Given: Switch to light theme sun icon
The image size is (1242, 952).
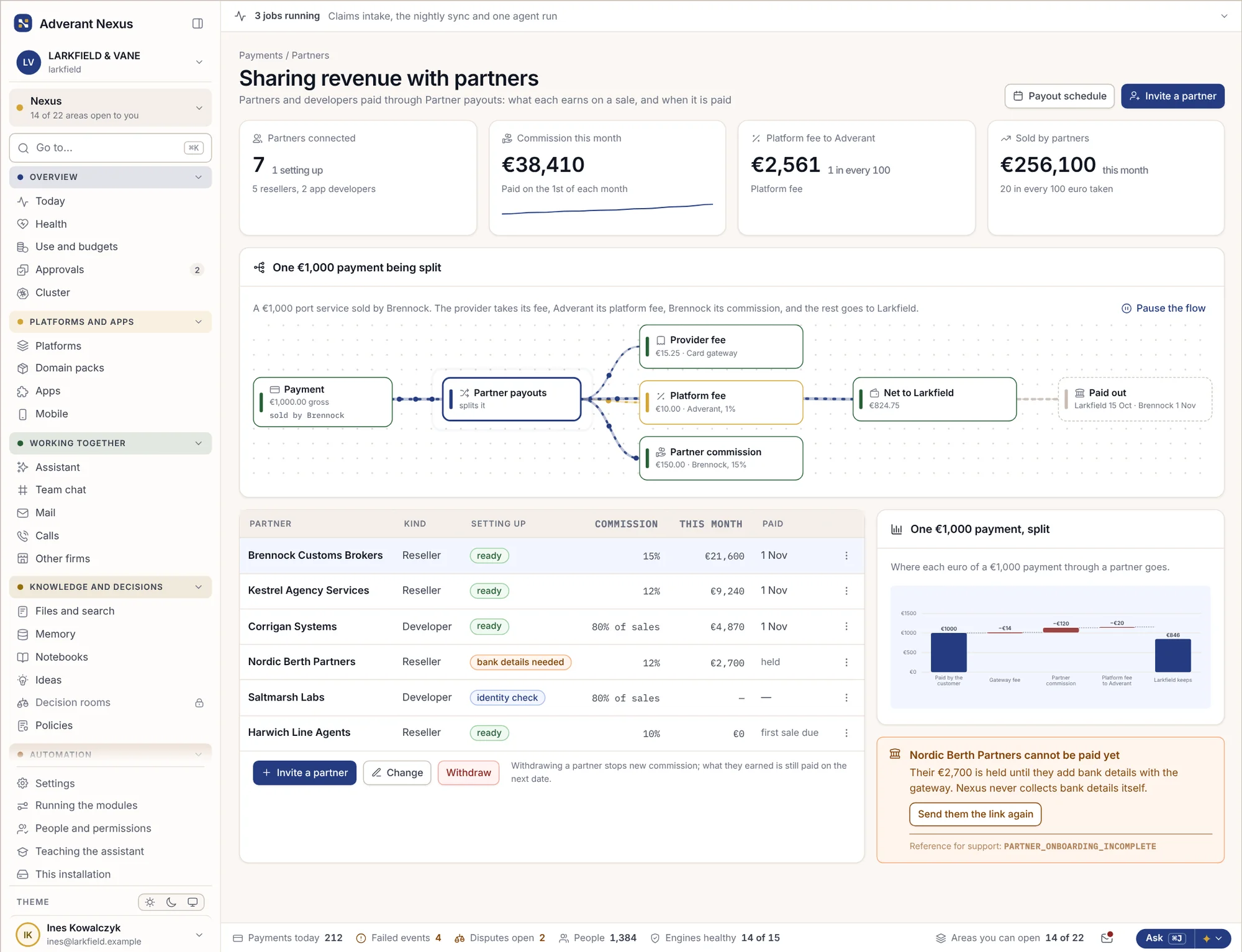Looking at the screenshot, I should [150, 902].
